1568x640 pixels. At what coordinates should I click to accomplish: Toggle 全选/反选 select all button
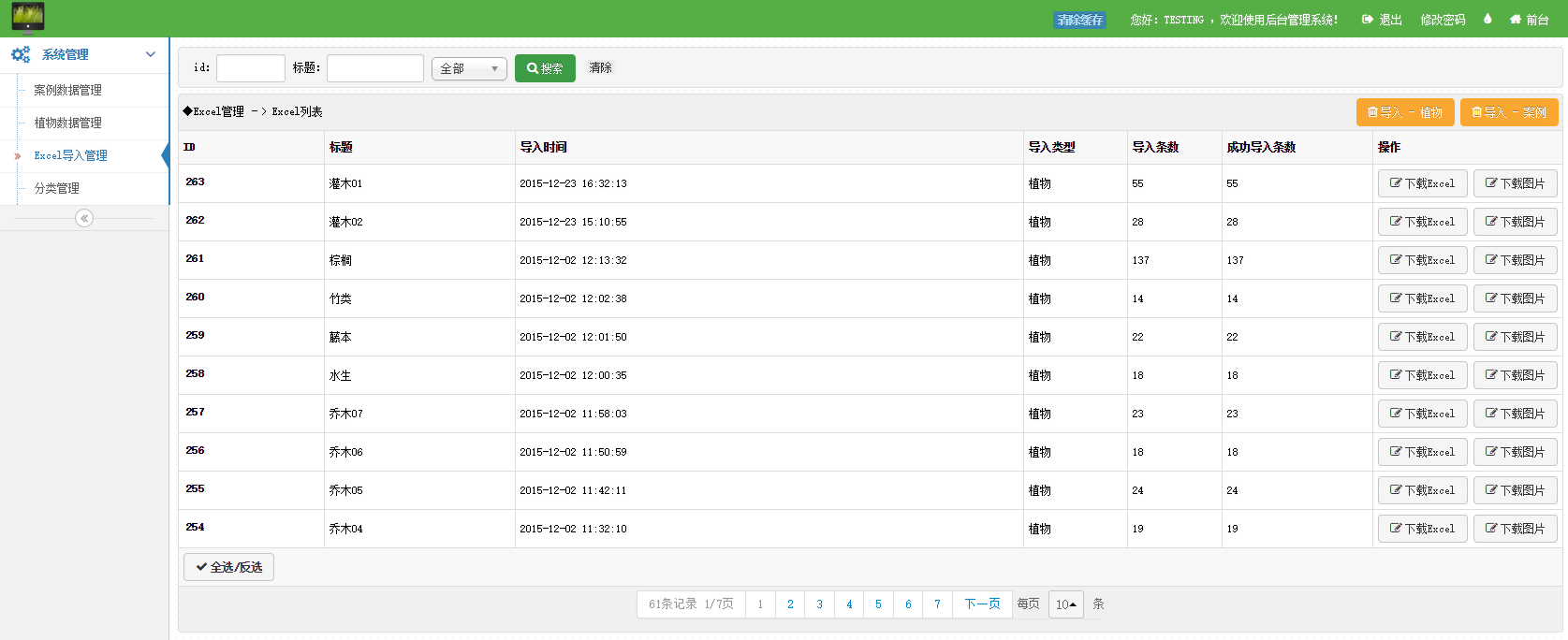[228, 567]
